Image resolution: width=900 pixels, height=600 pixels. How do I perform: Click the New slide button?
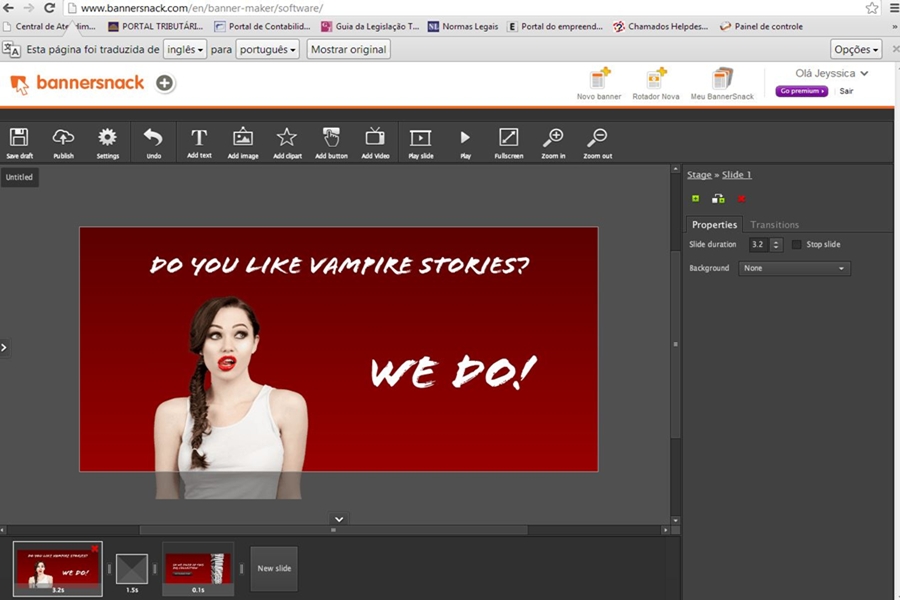pos(274,568)
